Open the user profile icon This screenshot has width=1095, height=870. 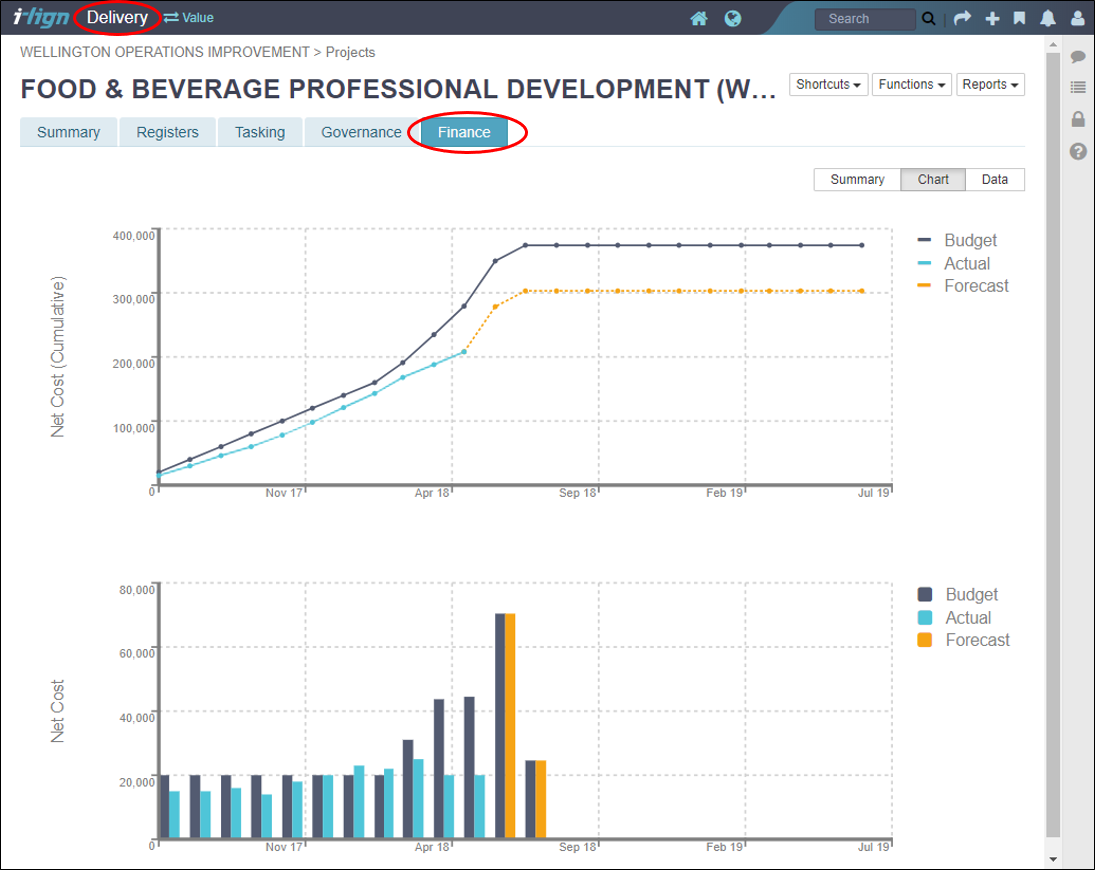coord(1078,19)
